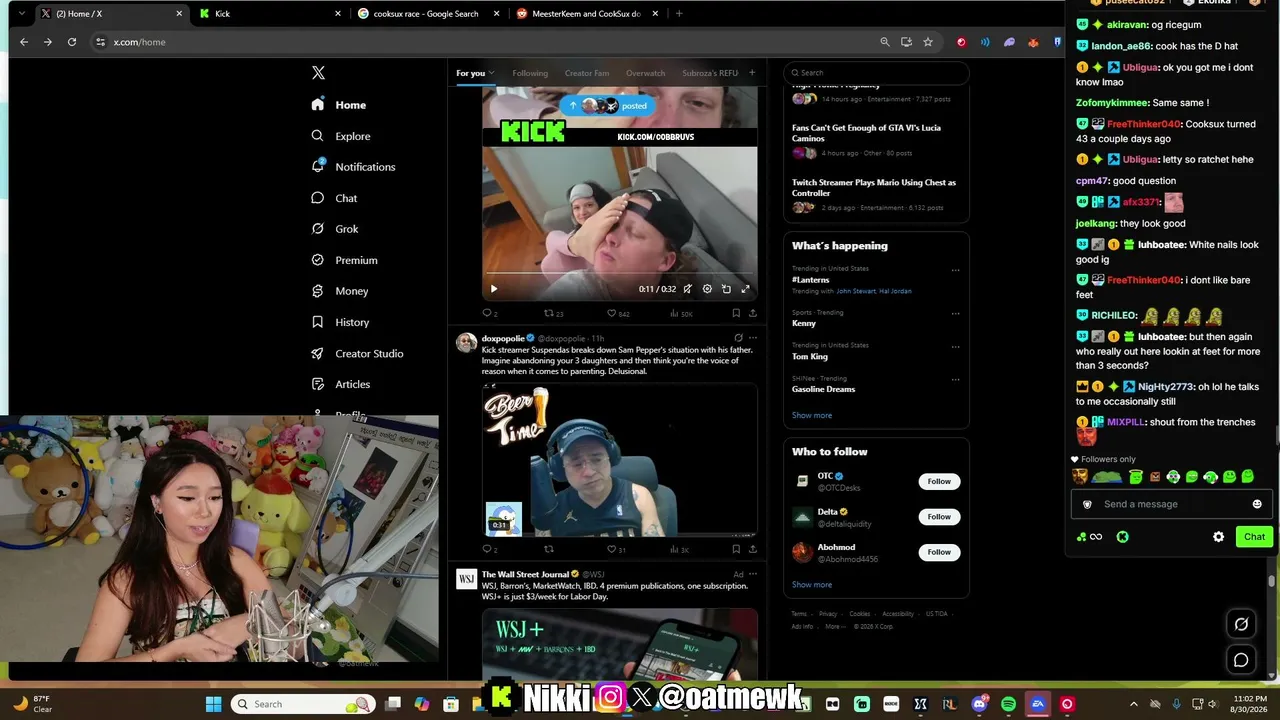Follow the Delta account
Screen dimensions: 1280x720
(x=939, y=517)
